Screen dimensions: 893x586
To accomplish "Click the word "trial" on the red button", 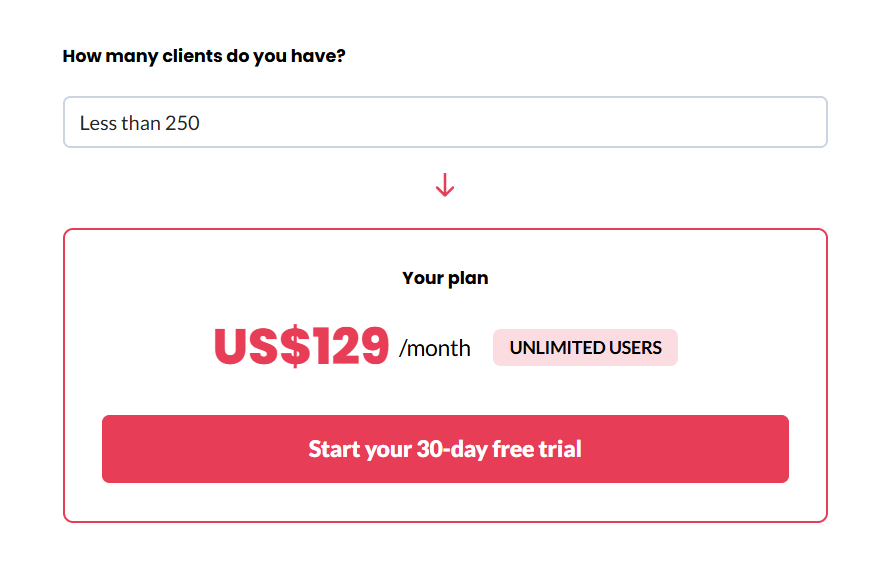I will [x=560, y=449].
